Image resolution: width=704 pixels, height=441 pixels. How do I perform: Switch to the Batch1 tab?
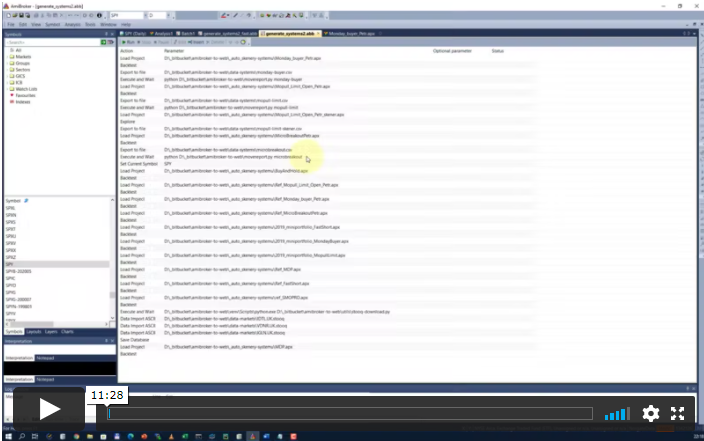click(x=186, y=34)
